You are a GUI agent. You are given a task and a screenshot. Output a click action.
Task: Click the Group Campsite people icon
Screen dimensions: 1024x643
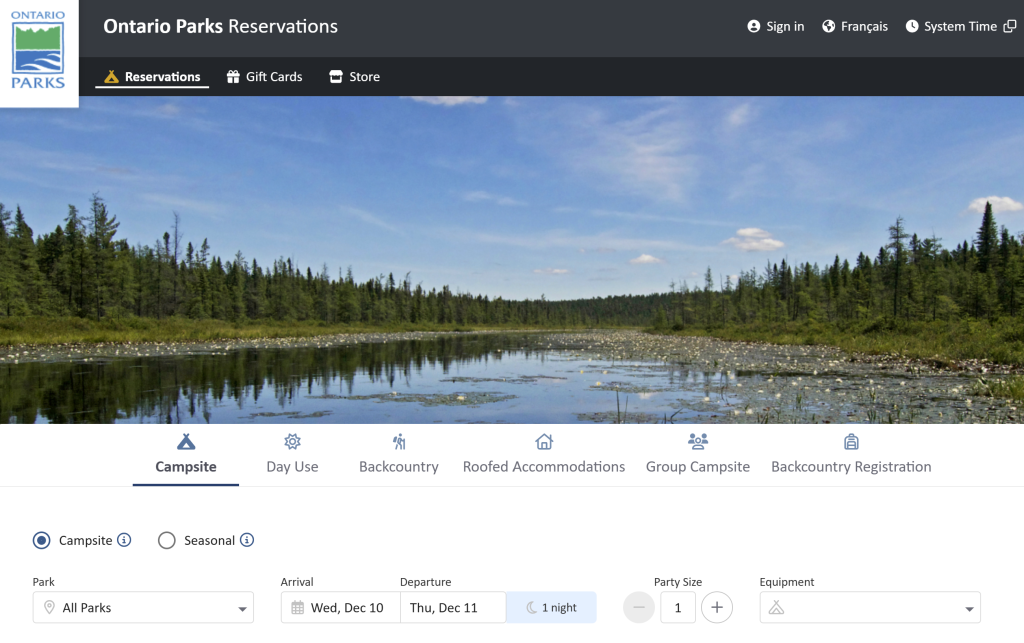coord(697,440)
